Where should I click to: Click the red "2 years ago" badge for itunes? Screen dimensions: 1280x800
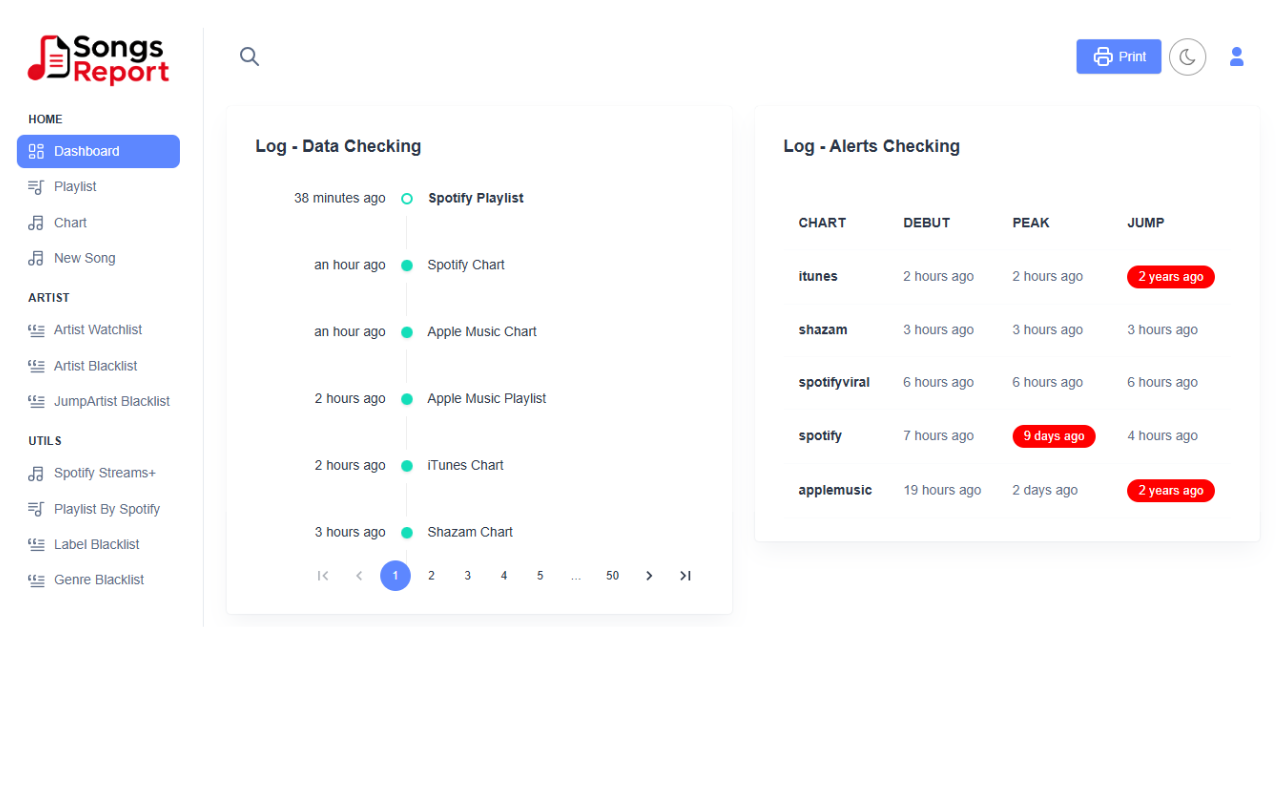click(x=1171, y=277)
